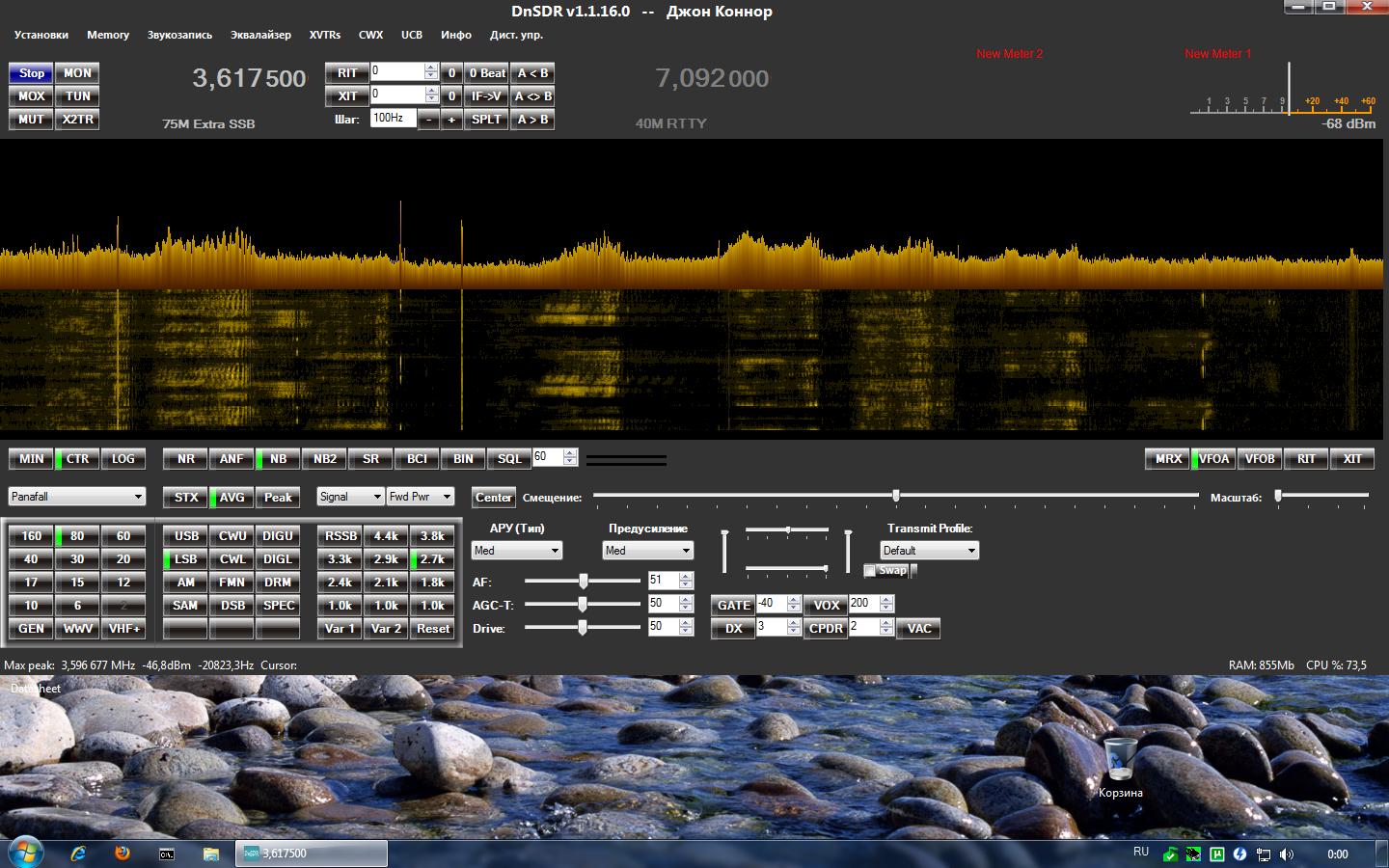Toggle the AVG averaging button

pyautogui.click(x=231, y=498)
